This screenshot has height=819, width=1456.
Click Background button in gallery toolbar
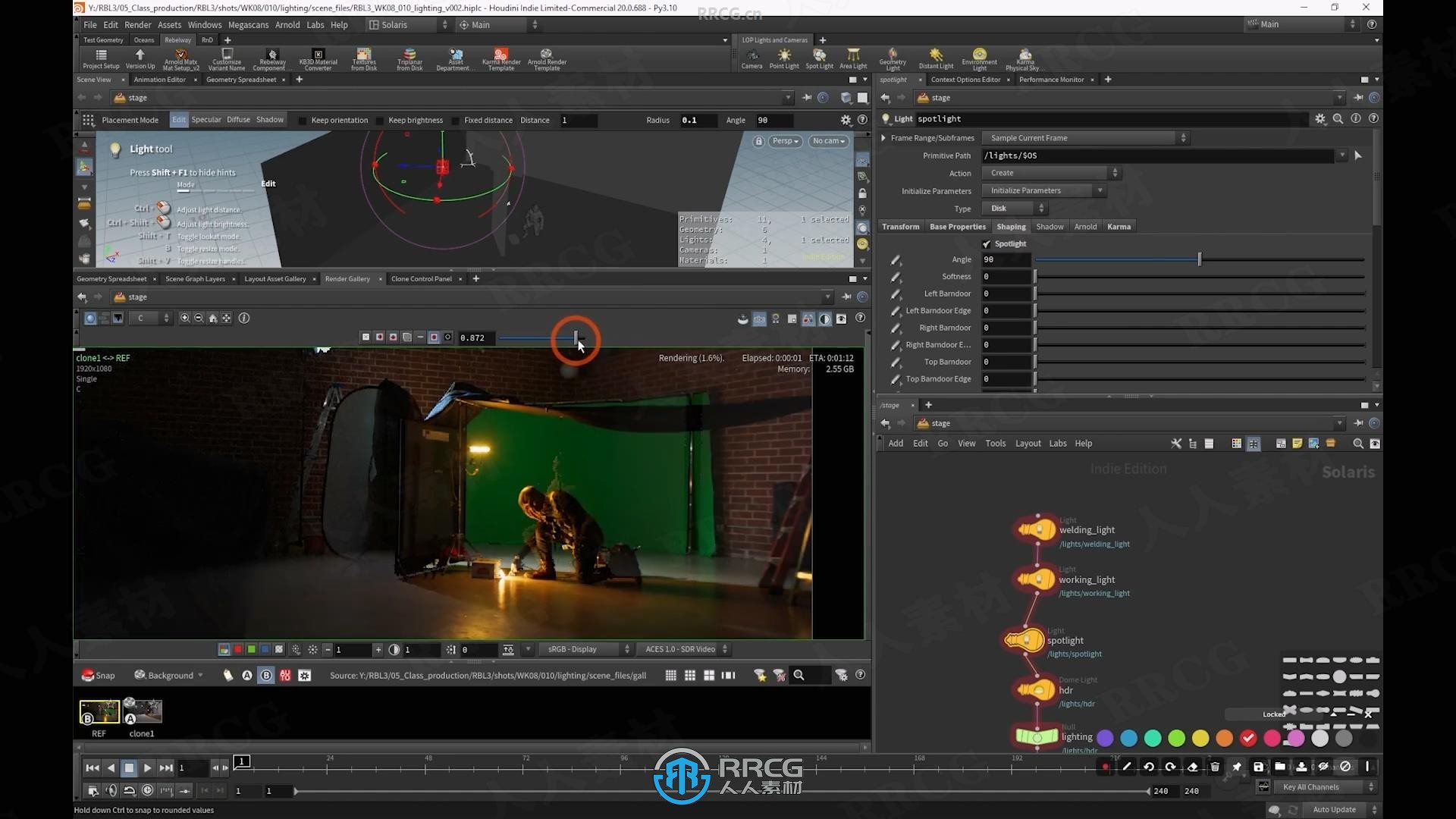[x=168, y=675]
